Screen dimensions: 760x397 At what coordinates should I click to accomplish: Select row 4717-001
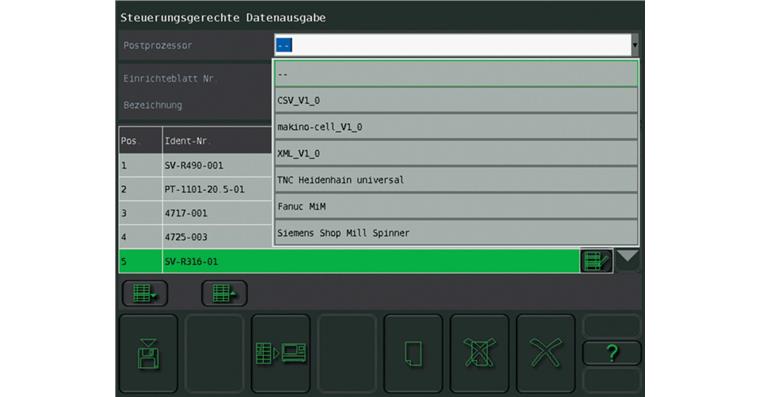coord(195,213)
